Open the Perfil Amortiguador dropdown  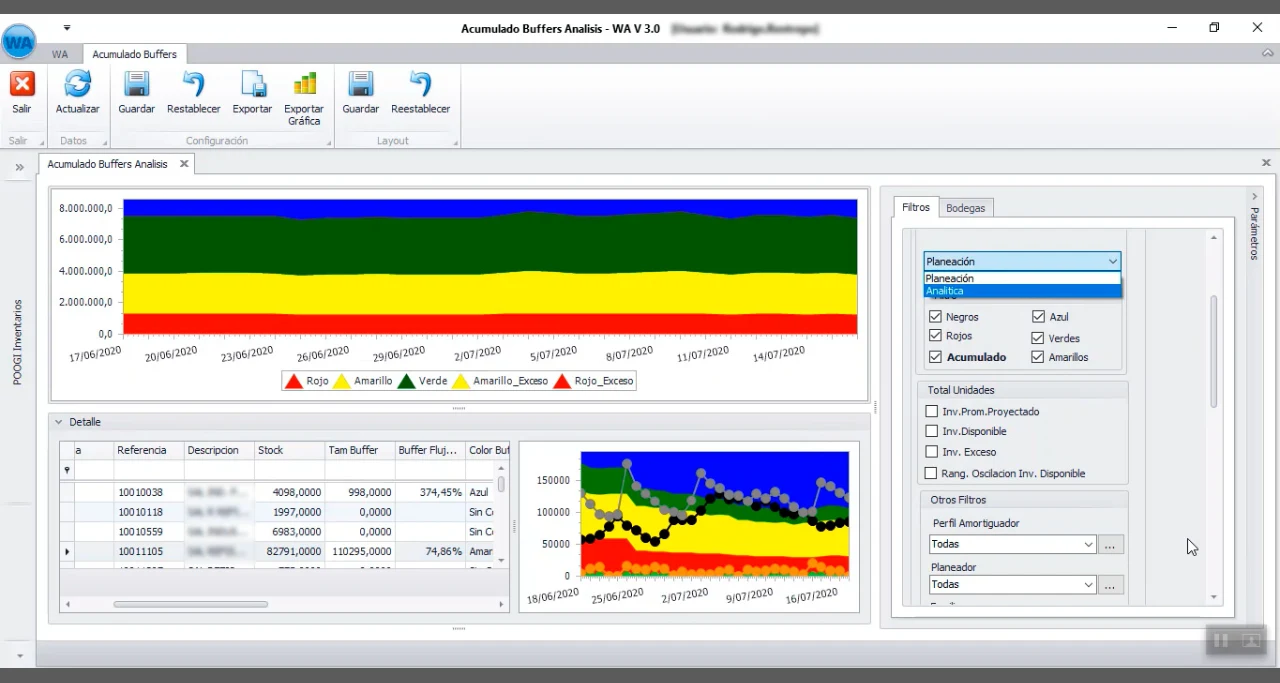[x=1088, y=545]
